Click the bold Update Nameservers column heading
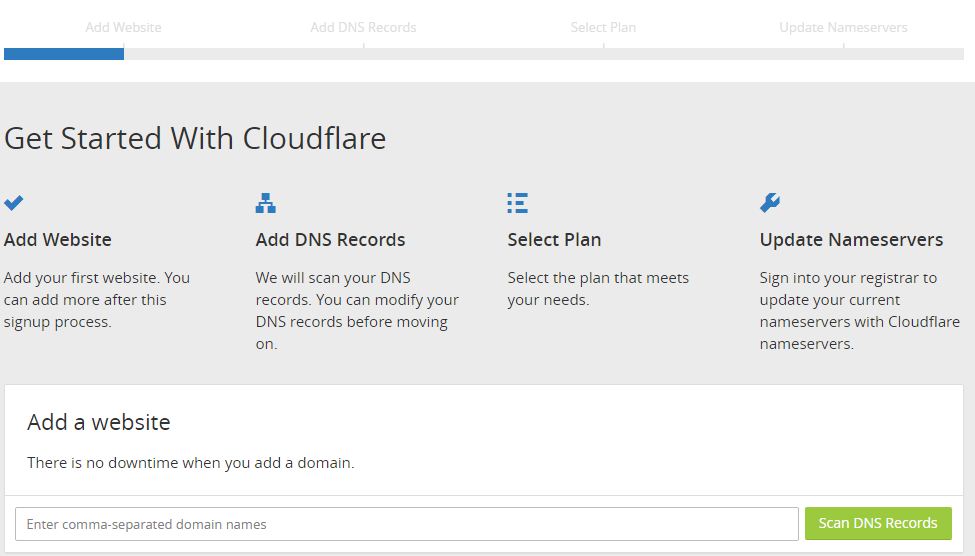Viewport: 975px width, 556px height. pyautogui.click(x=851, y=240)
